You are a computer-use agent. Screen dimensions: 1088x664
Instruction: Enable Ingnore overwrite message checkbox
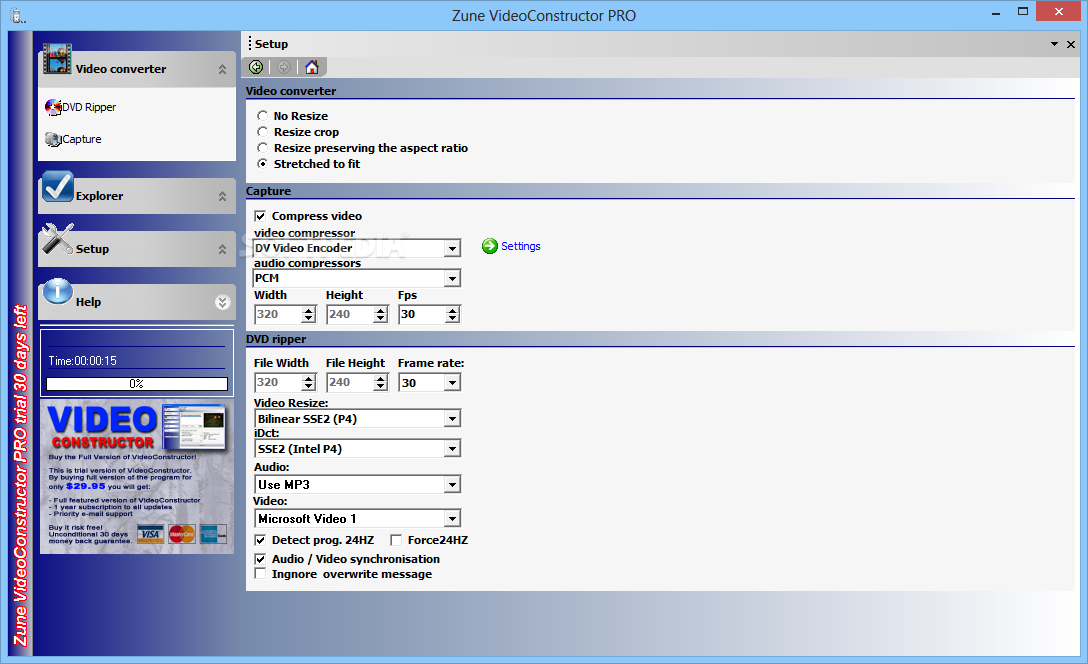click(x=260, y=574)
